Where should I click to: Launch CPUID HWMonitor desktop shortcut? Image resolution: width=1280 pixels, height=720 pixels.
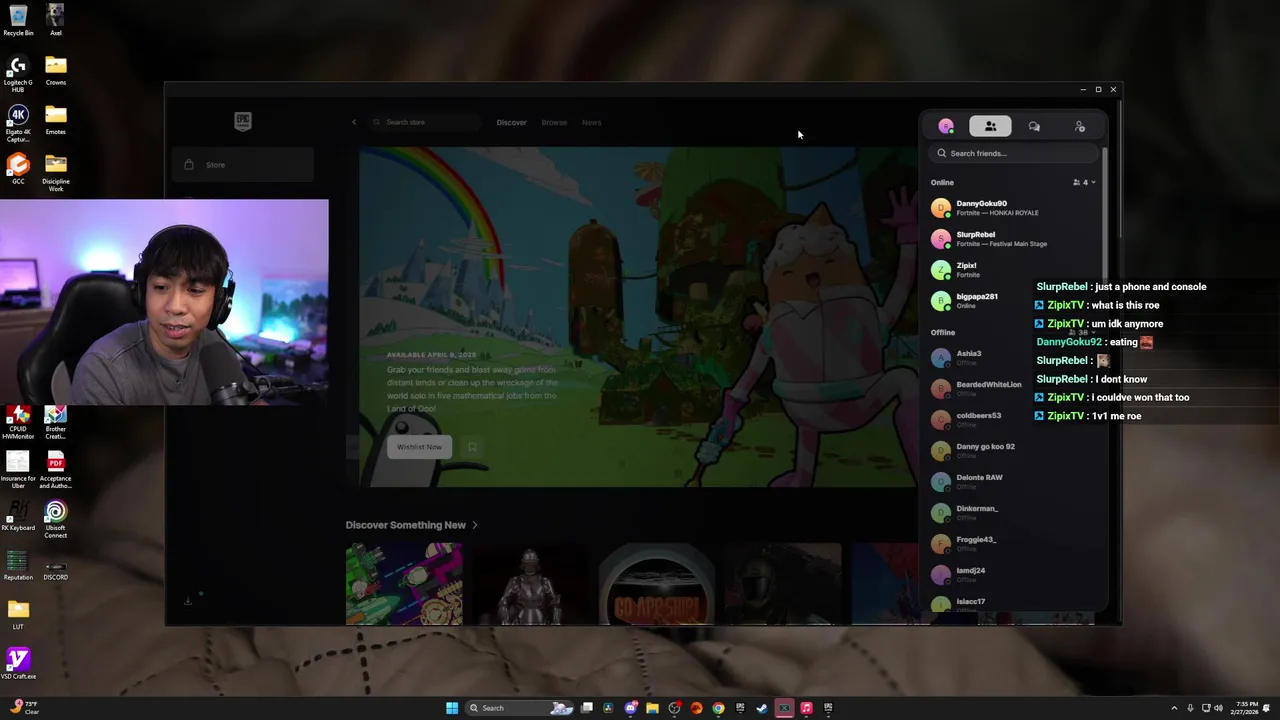pyautogui.click(x=18, y=422)
